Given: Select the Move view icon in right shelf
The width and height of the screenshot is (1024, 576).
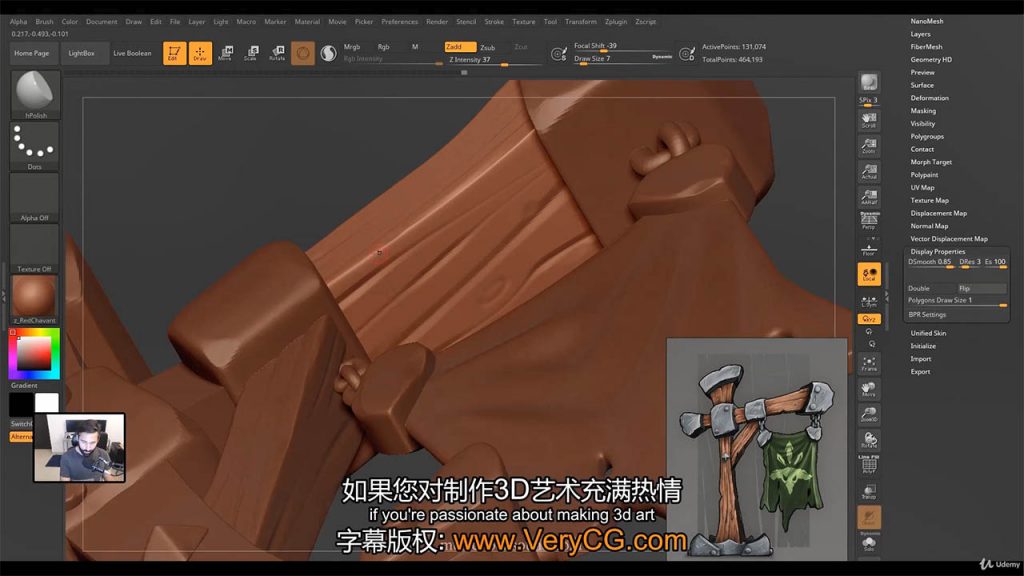Looking at the screenshot, I should click(869, 389).
